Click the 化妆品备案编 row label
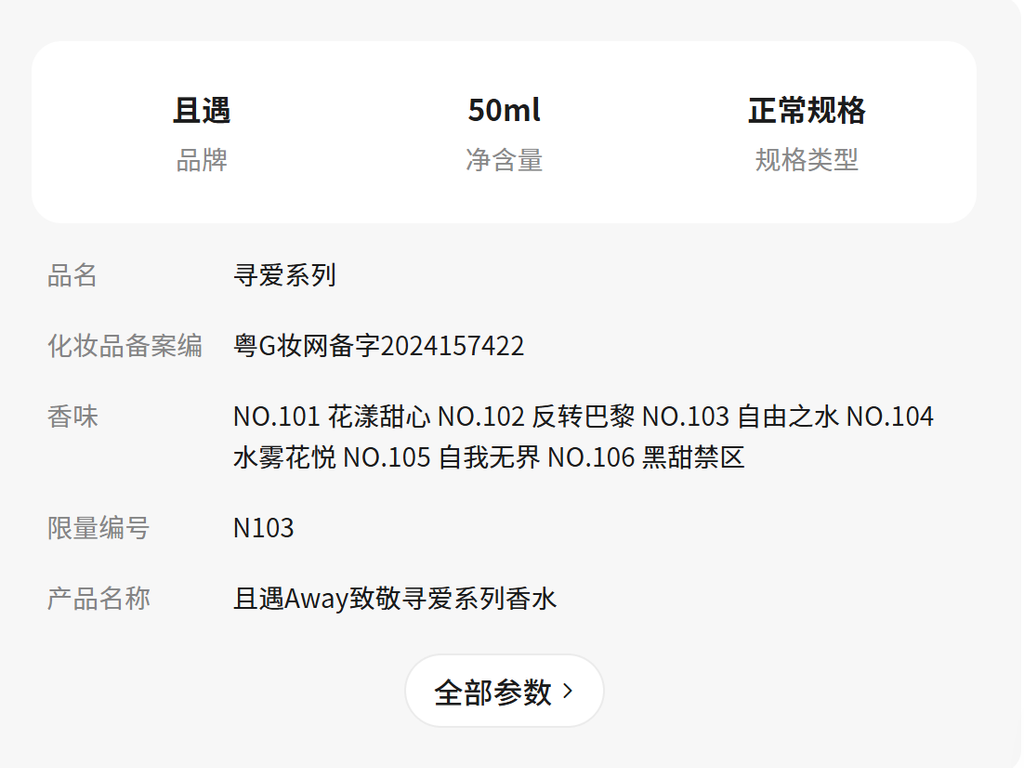The width and height of the screenshot is (1024, 768). click(125, 346)
